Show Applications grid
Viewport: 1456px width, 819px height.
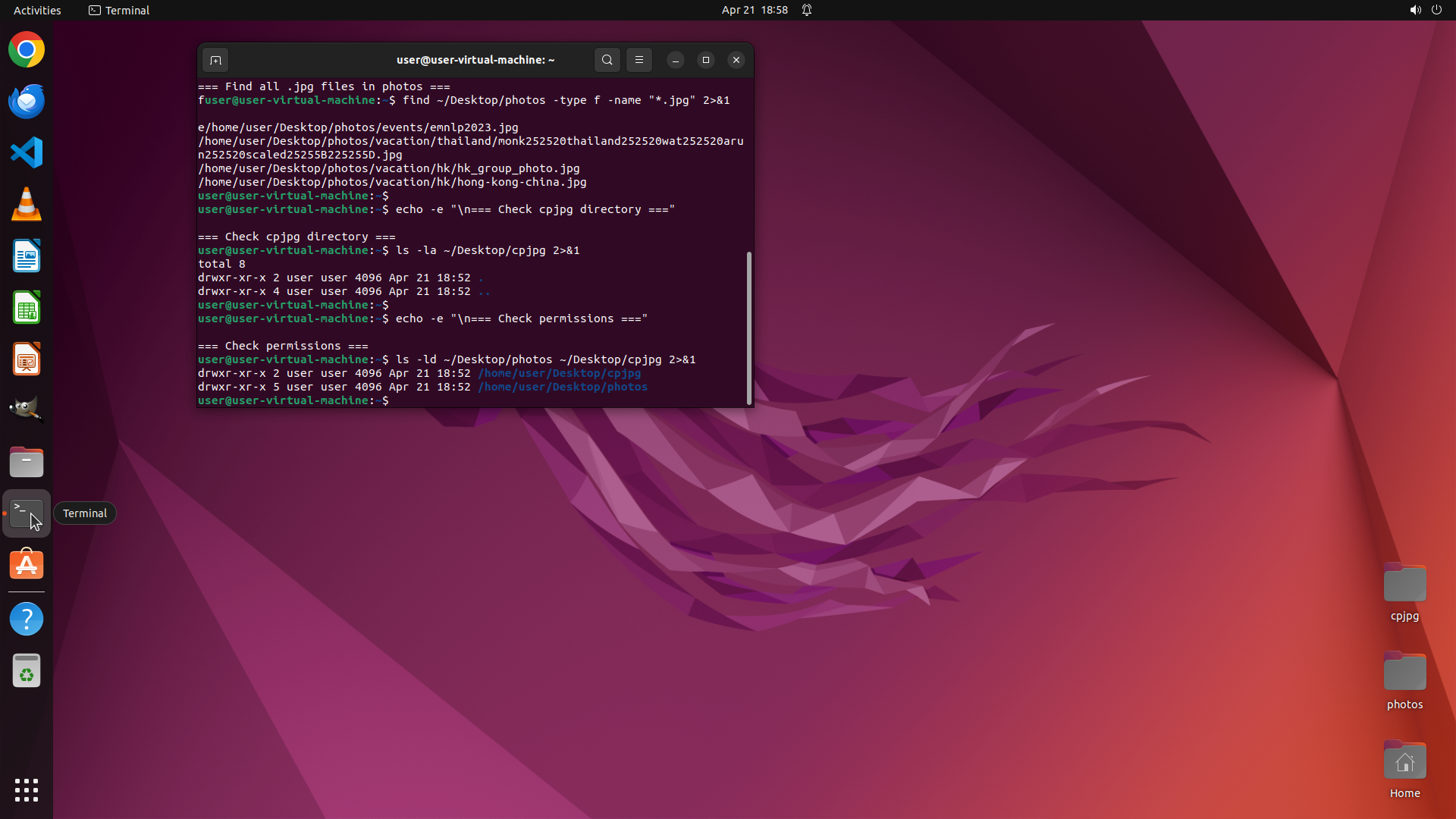click(27, 790)
